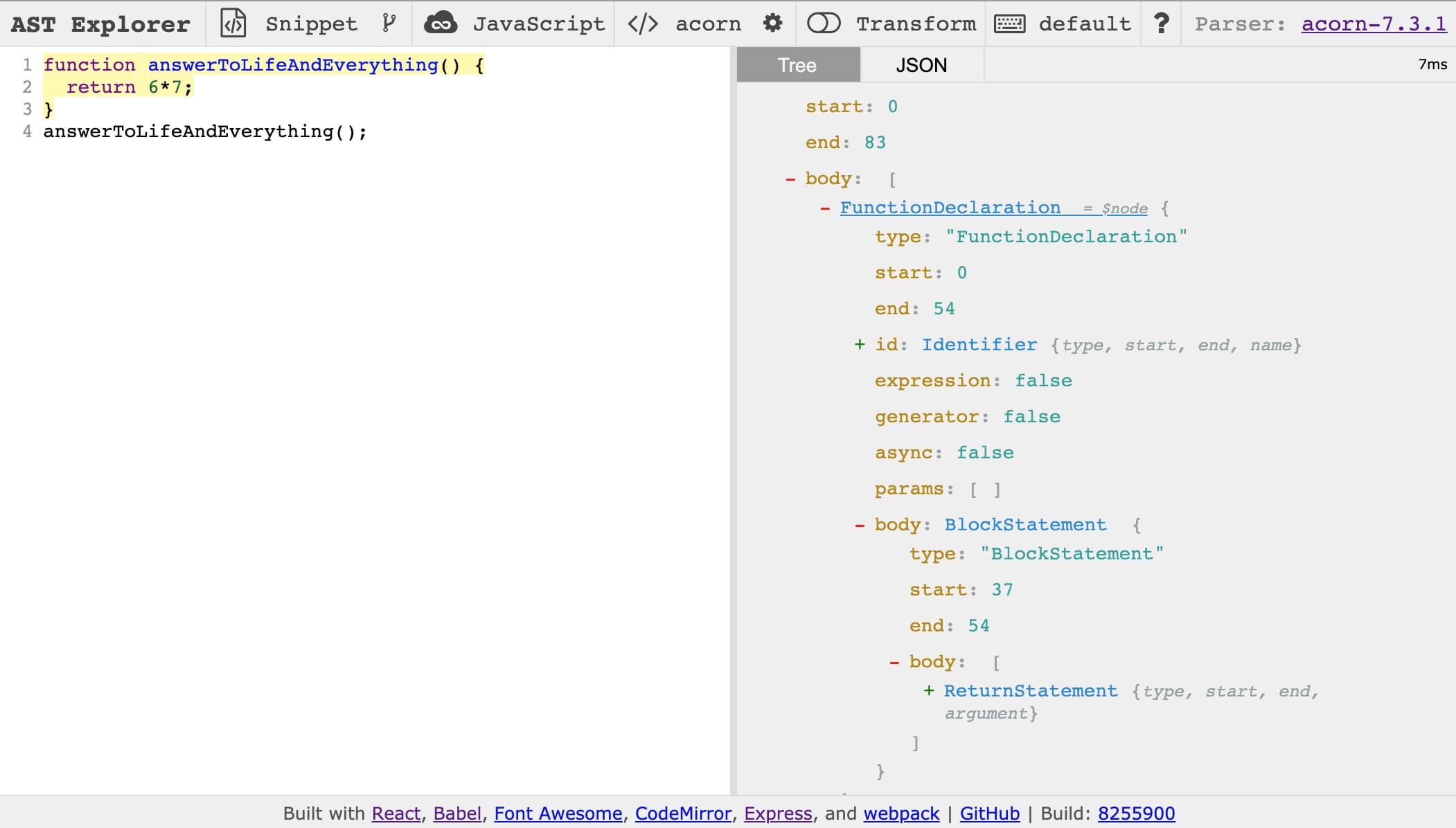1456x828 pixels.
Task: Collapse the body BlockStatement node
Action: (x=860, y=525)
